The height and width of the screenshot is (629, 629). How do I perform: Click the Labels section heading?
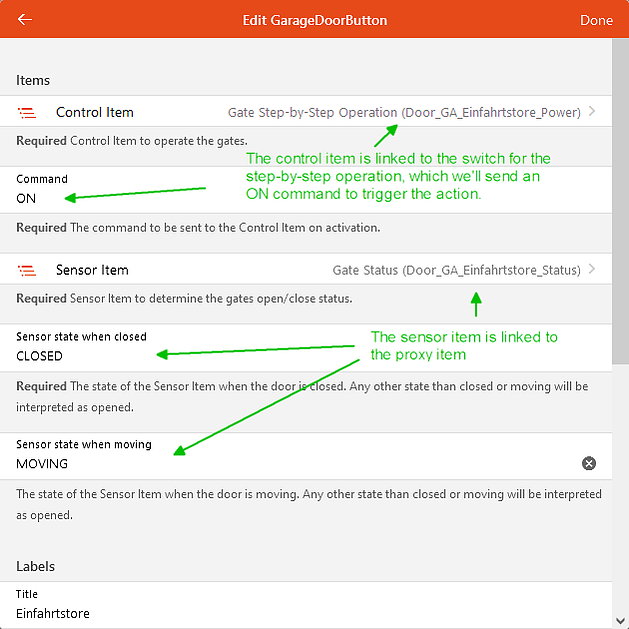(x=35, y=566)
